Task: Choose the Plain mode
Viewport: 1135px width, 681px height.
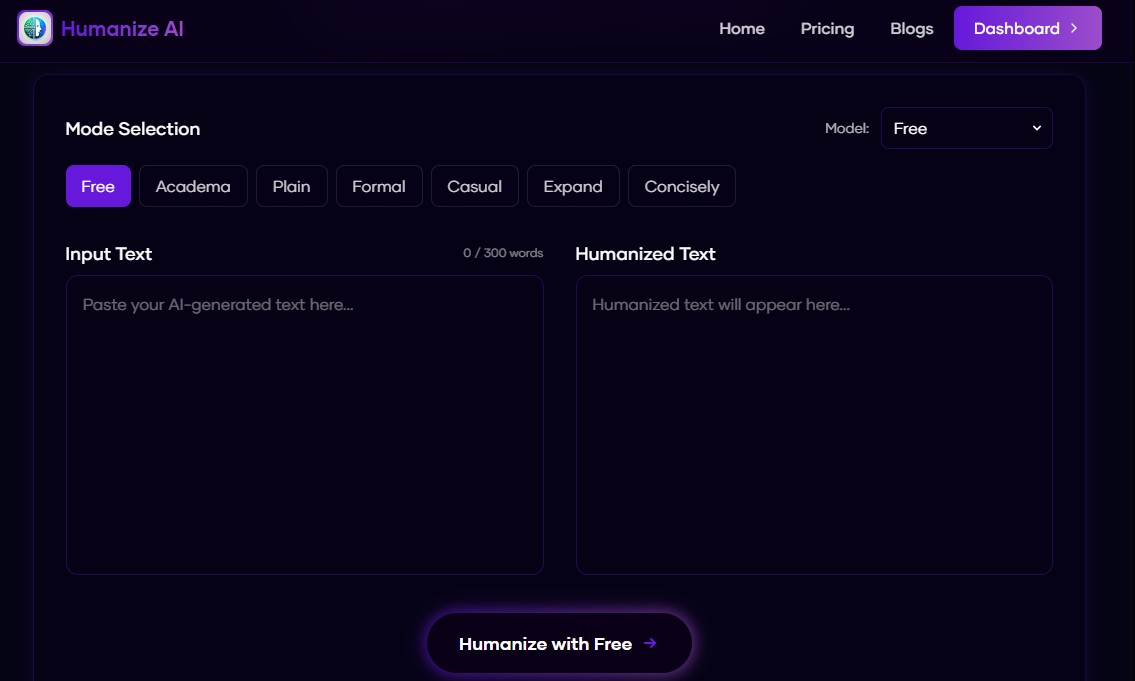Action: coord(291,186)
